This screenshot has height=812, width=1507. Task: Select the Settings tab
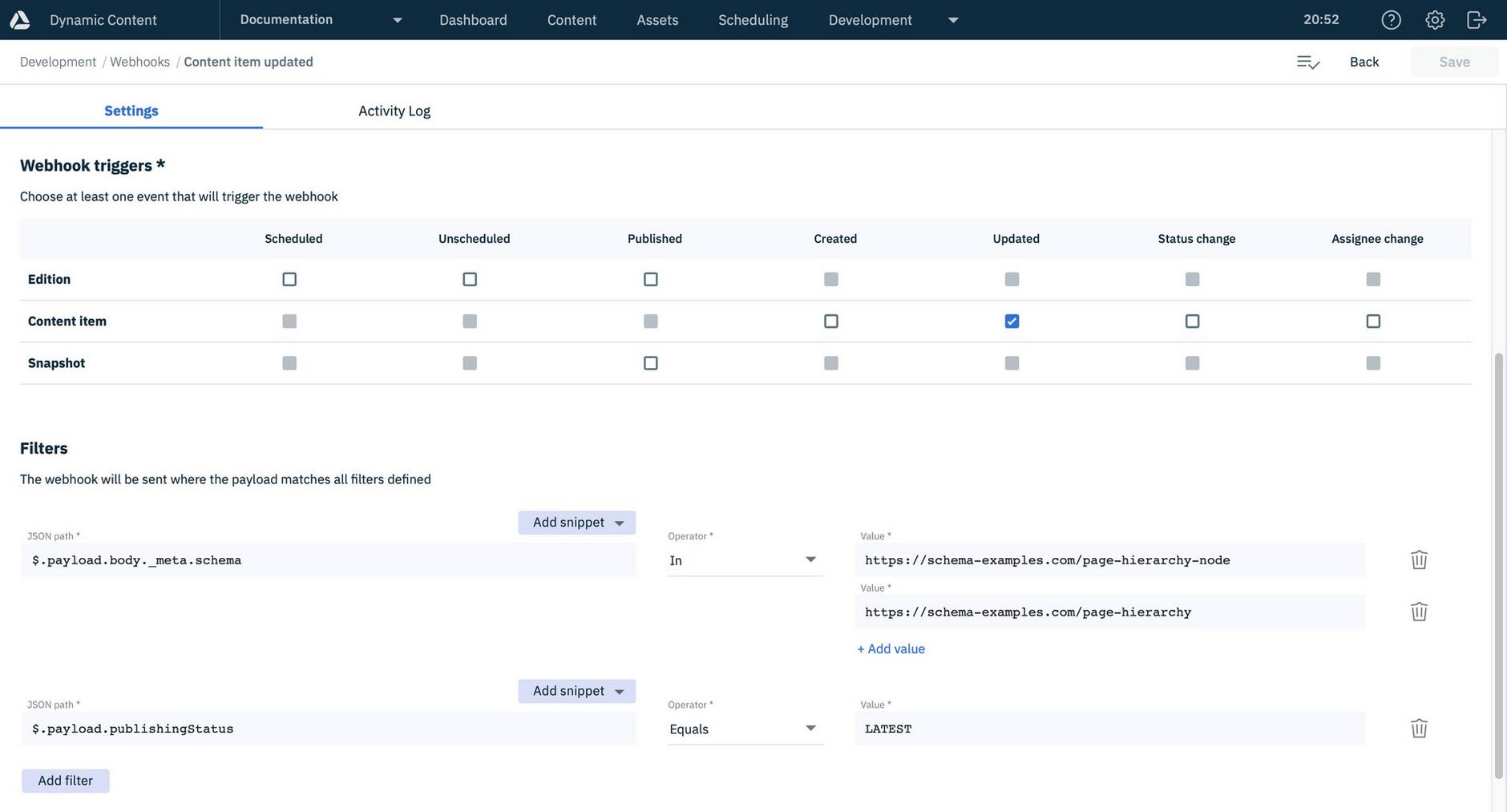(x=131, y=111)
